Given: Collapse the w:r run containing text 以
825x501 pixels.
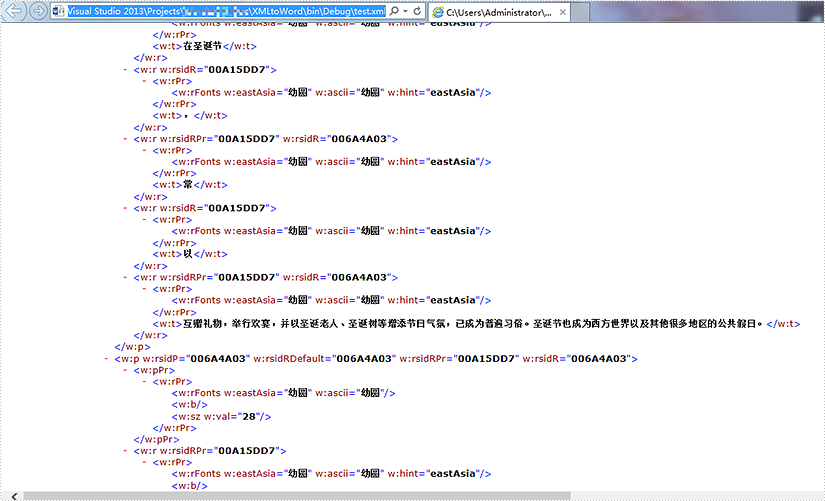Looking at the screenshot, I should [x=125, y=208].
